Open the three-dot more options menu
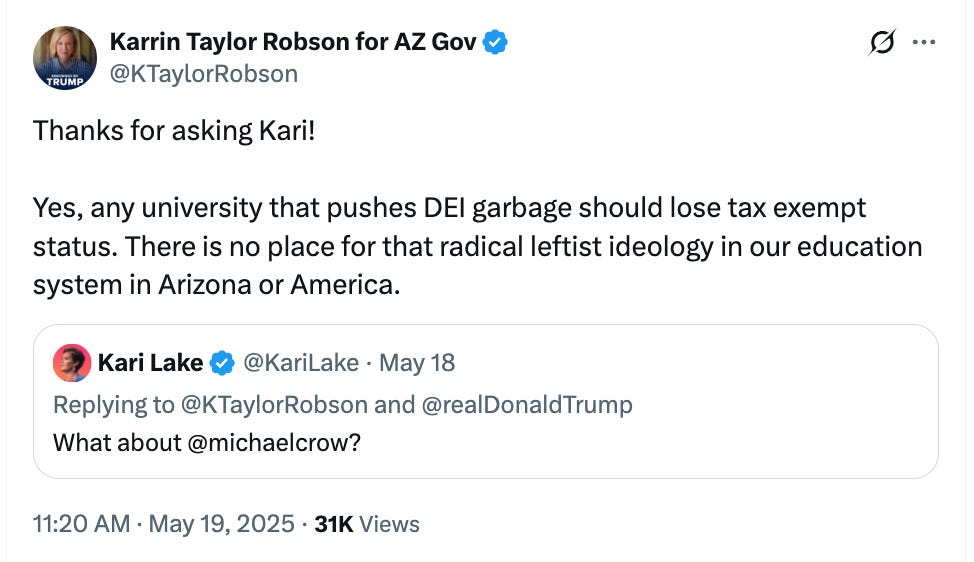This screenshot has height=562, width=974. coord(924,42)
